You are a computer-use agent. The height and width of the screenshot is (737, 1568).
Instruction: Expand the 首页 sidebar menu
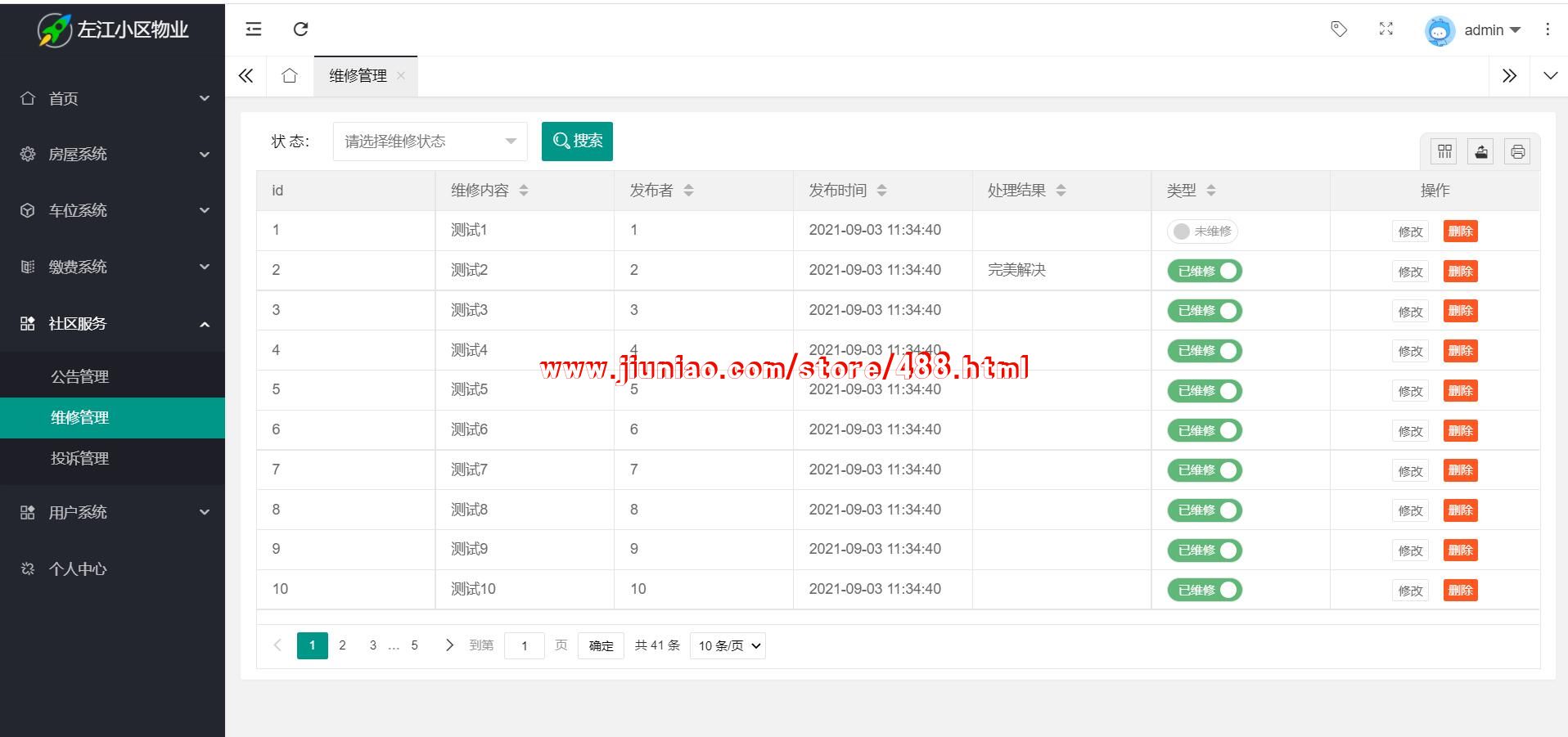click(x=112, y=98)
